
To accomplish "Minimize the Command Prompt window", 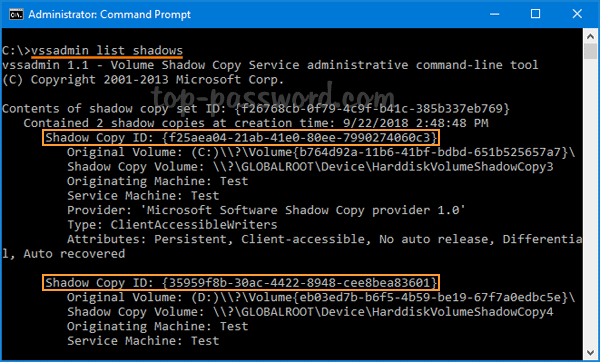I will (x=494, y=14).
